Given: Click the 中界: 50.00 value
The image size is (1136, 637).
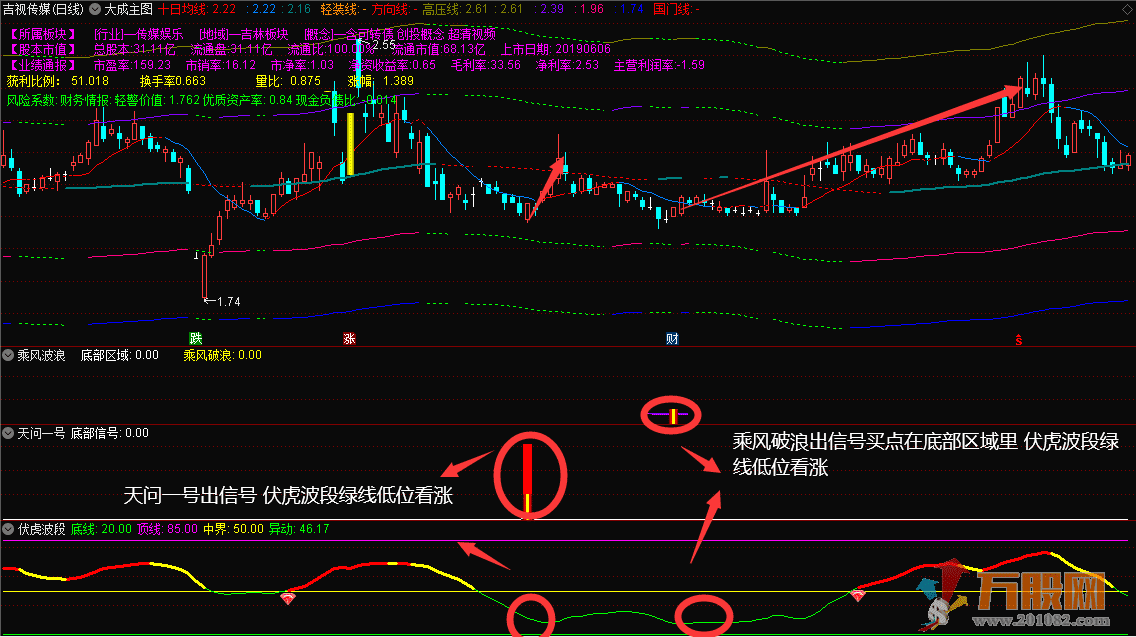Looking at the screenshot, I should tap(233, 529).
